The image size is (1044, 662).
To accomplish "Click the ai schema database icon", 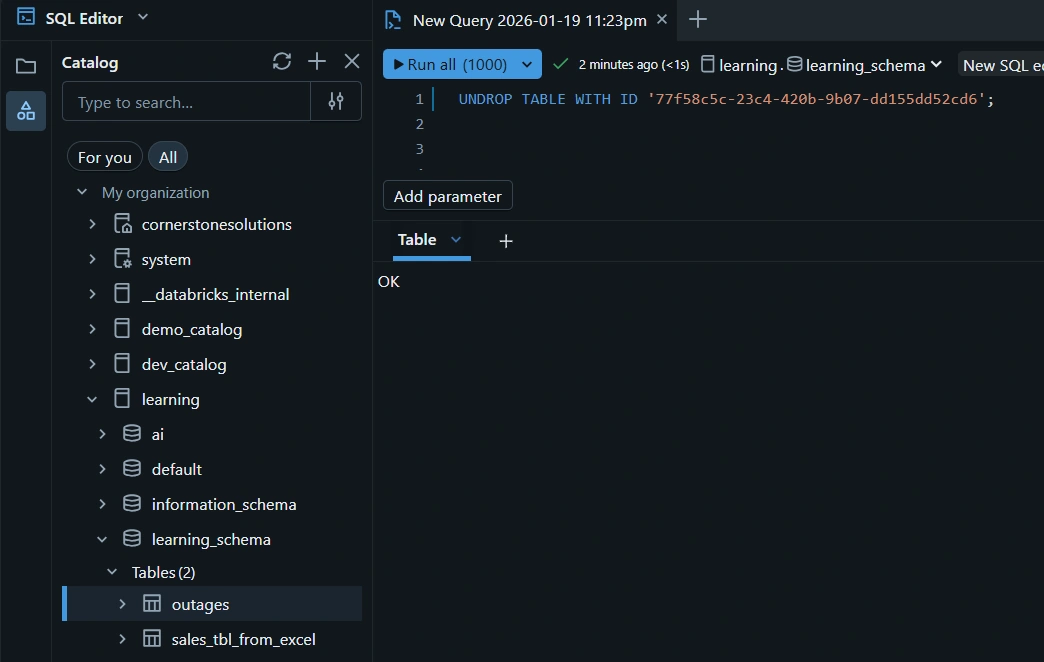I will 132,434.
